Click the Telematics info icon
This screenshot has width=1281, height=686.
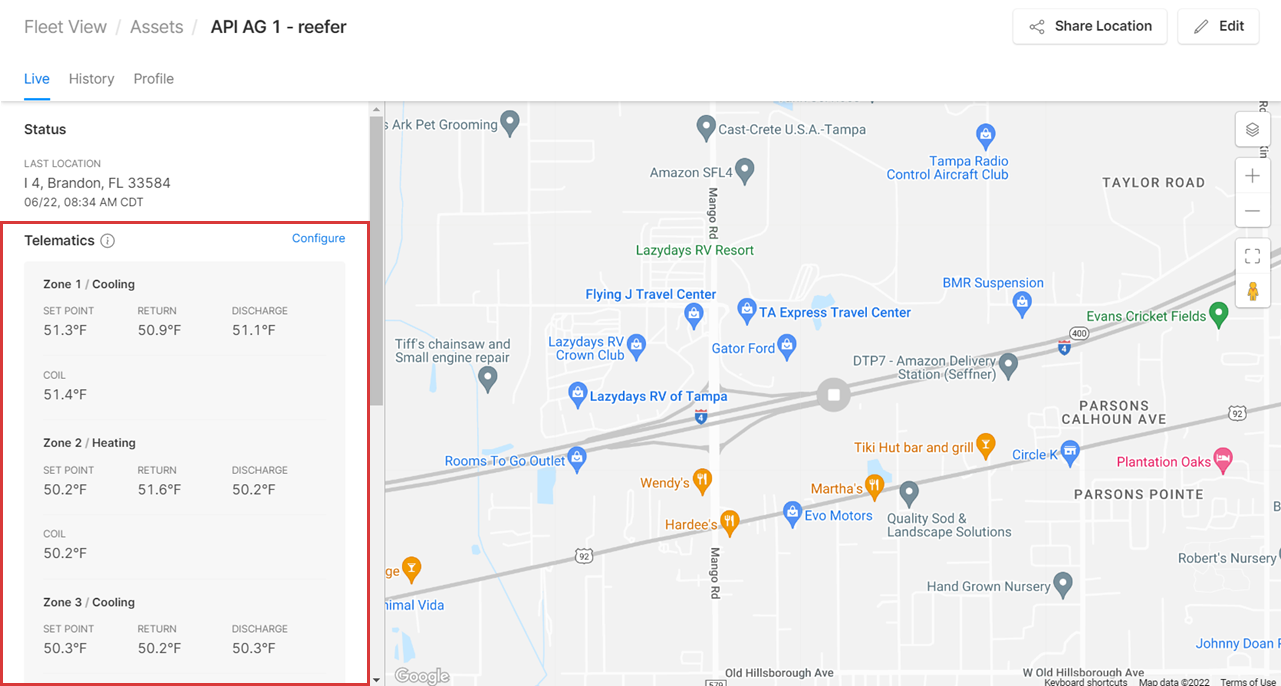108,241
